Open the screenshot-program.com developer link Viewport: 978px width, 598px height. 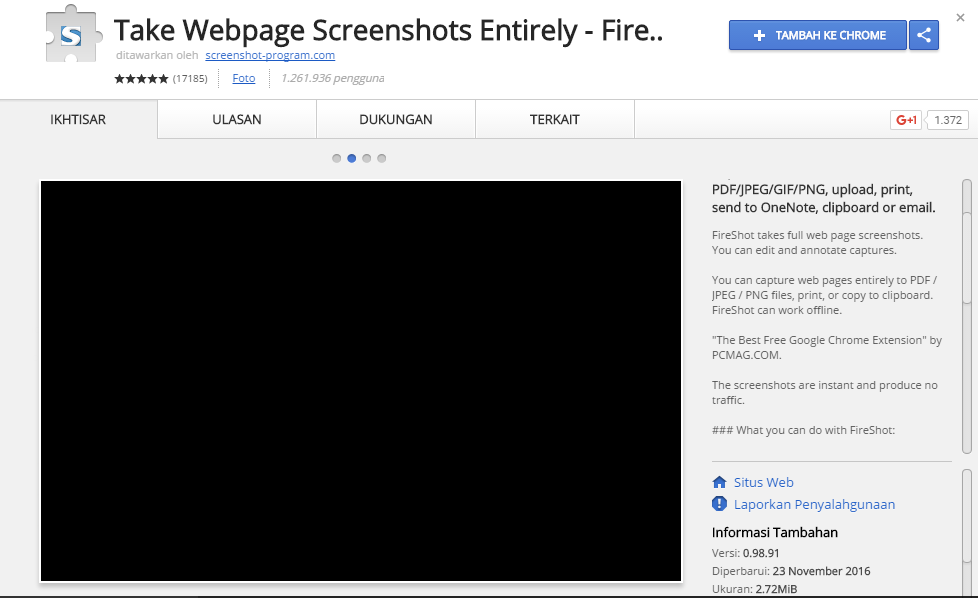coord(270,56)
